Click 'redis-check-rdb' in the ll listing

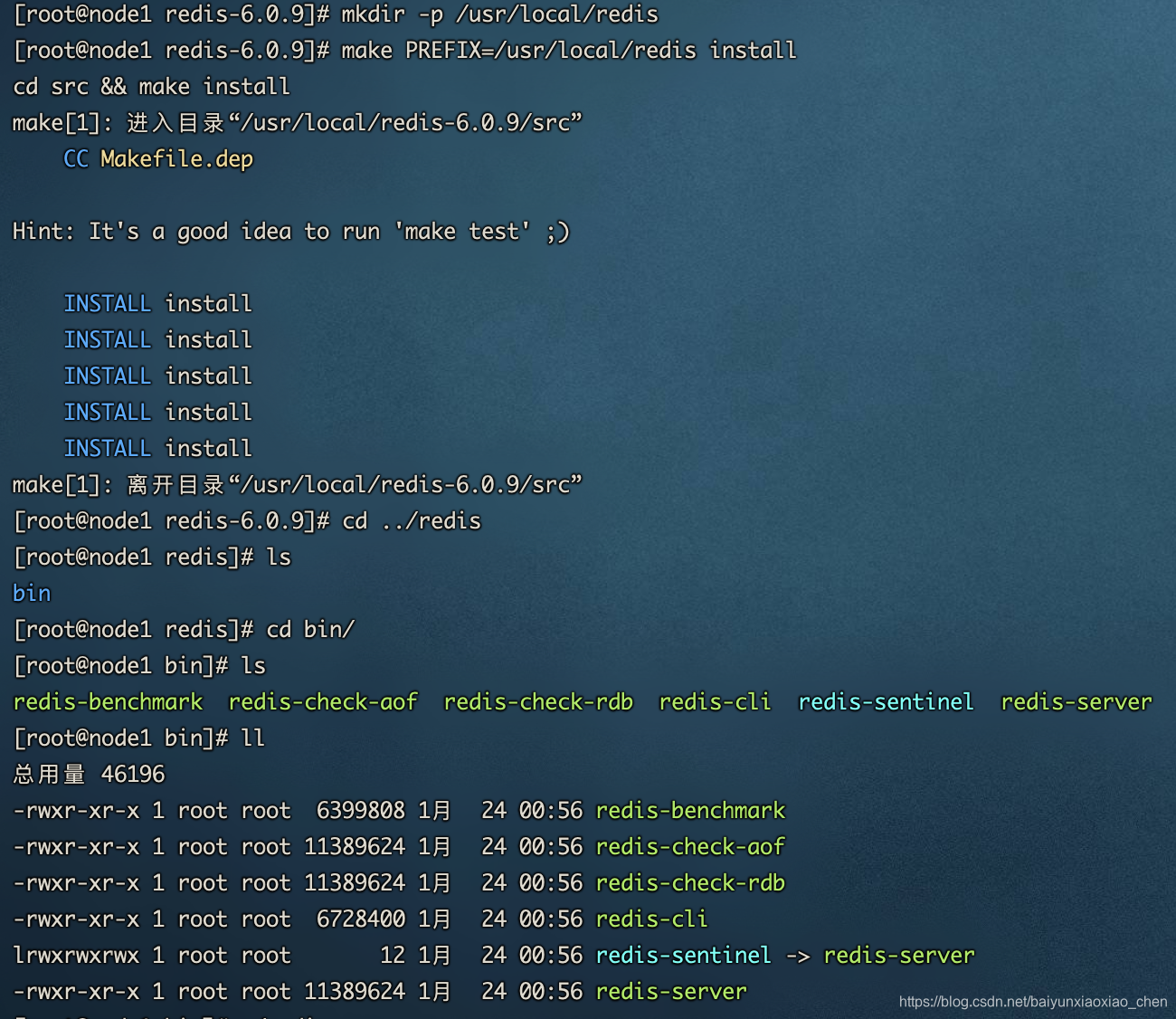[x=690, y=883]
